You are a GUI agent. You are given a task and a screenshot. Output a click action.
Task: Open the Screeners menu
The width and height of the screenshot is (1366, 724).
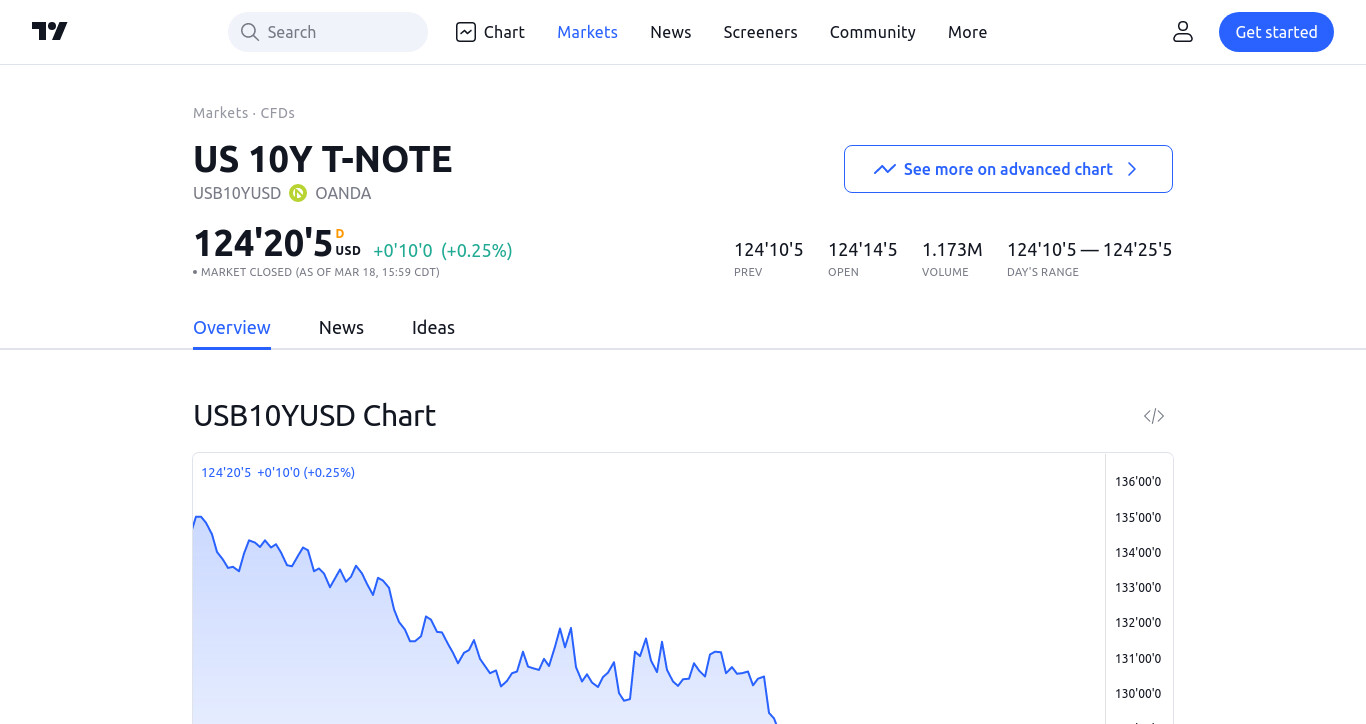coord(760,32)
